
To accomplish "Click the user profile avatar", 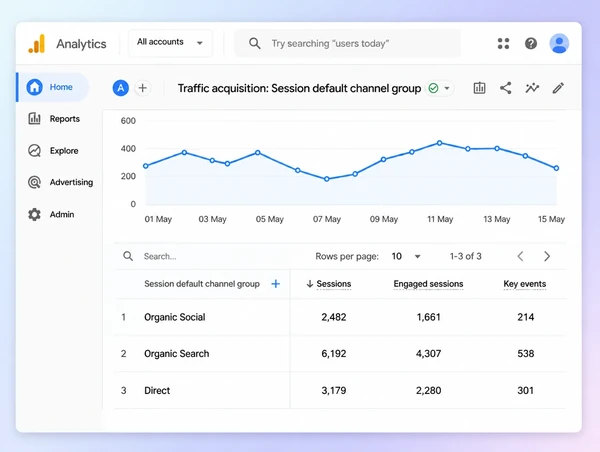I will point(559,43).
